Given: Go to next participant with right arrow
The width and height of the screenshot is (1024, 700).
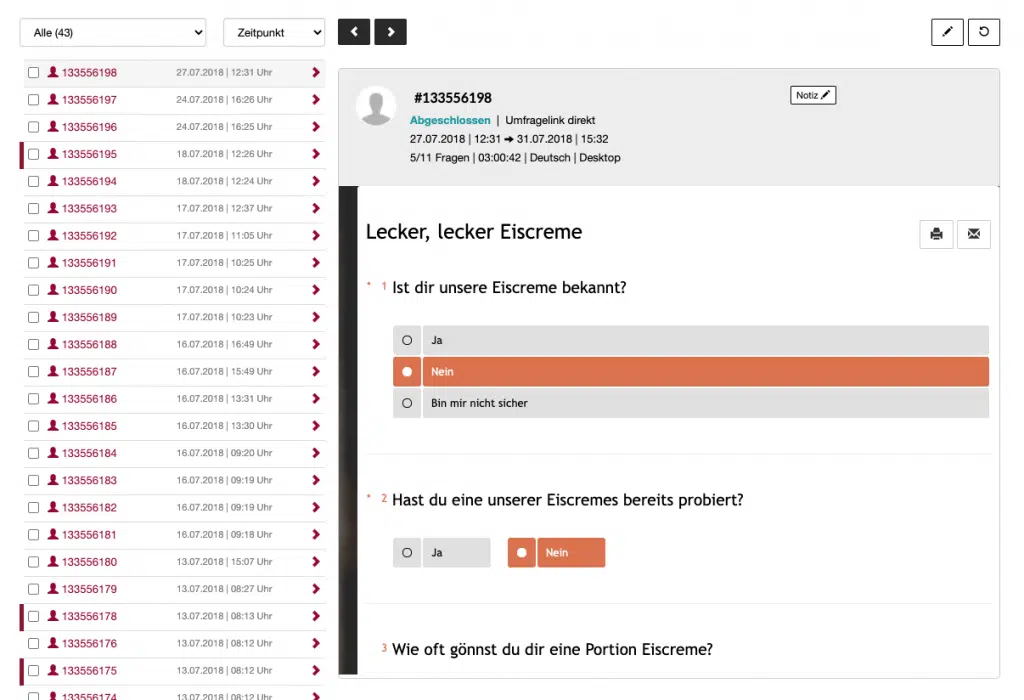Looking at the screenshot, I should [x=391, y=32].
